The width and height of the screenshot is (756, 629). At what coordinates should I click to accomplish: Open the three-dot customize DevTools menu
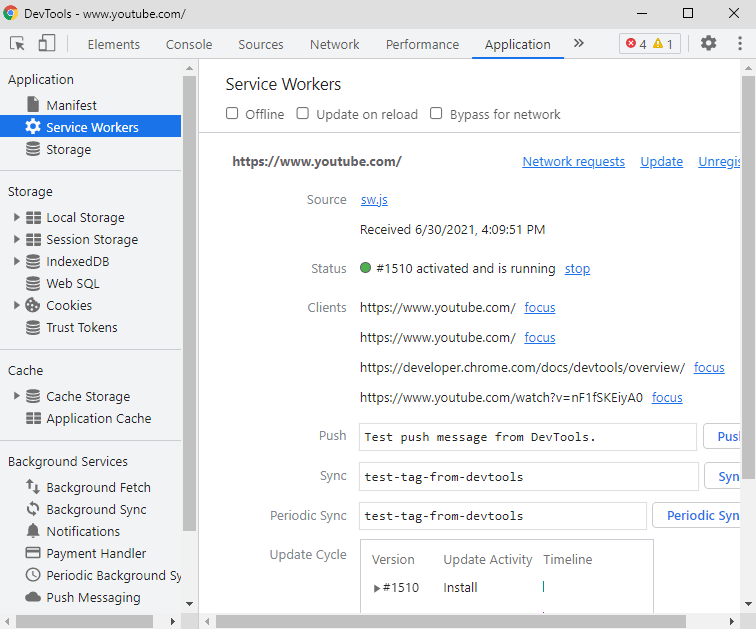740,43
